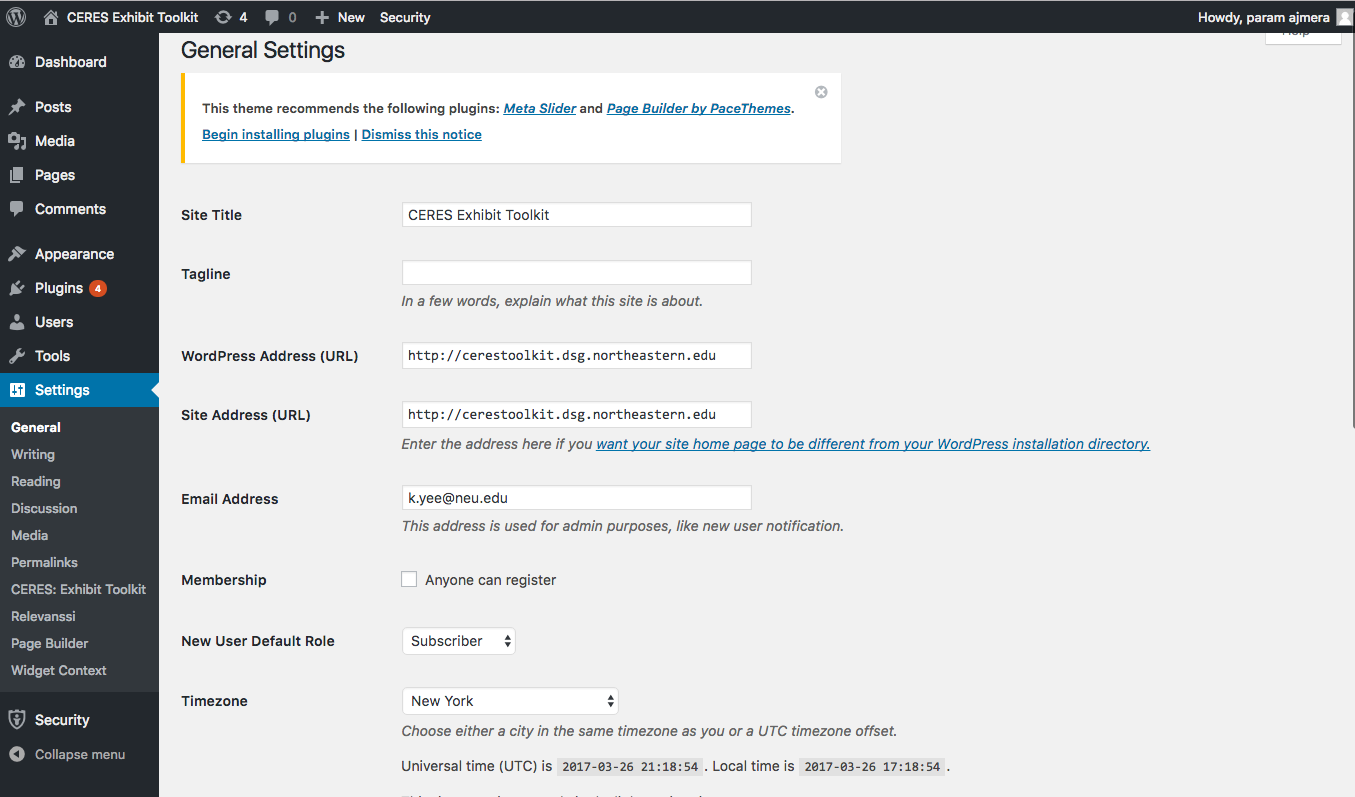Click New in the top admin bar

(340, 17)
